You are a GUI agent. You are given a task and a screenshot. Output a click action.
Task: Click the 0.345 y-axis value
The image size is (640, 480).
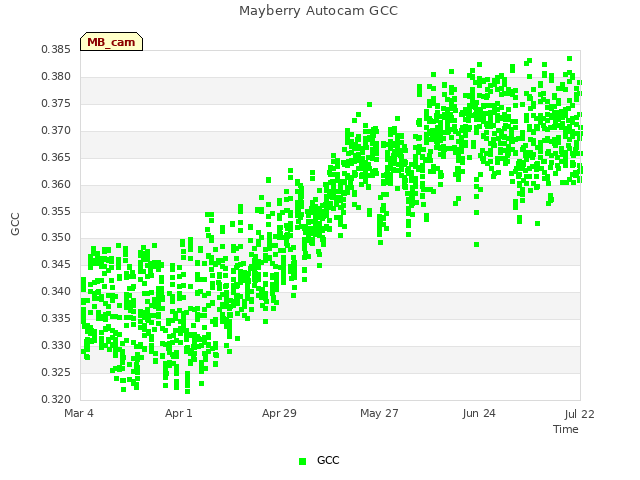pos(56,264)
